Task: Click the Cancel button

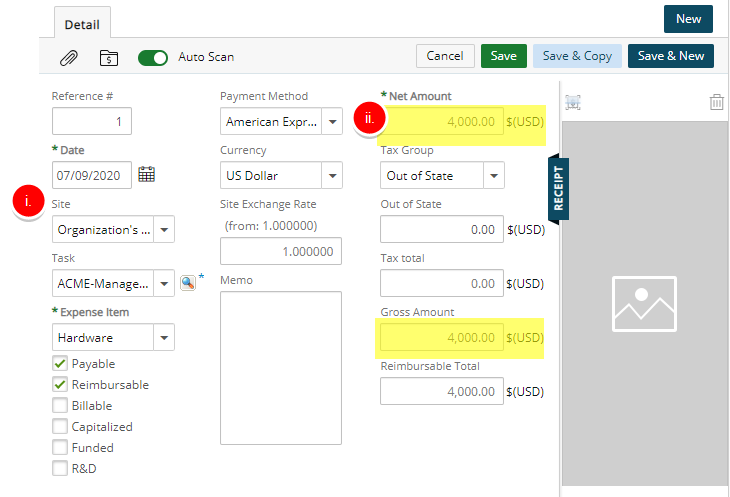Action: (x=445, y=56)
